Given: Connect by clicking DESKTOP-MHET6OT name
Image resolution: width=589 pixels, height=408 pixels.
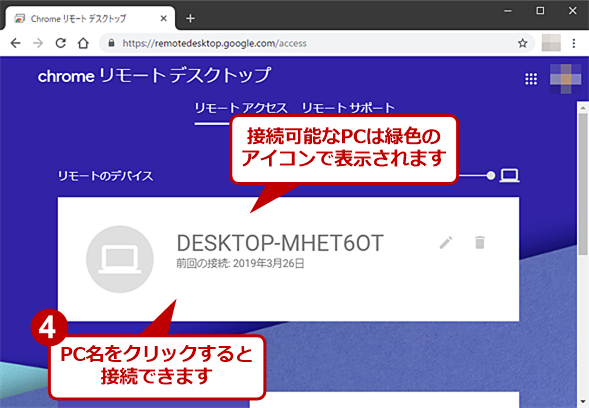Looking at the screenshot, I should [280, 243].
